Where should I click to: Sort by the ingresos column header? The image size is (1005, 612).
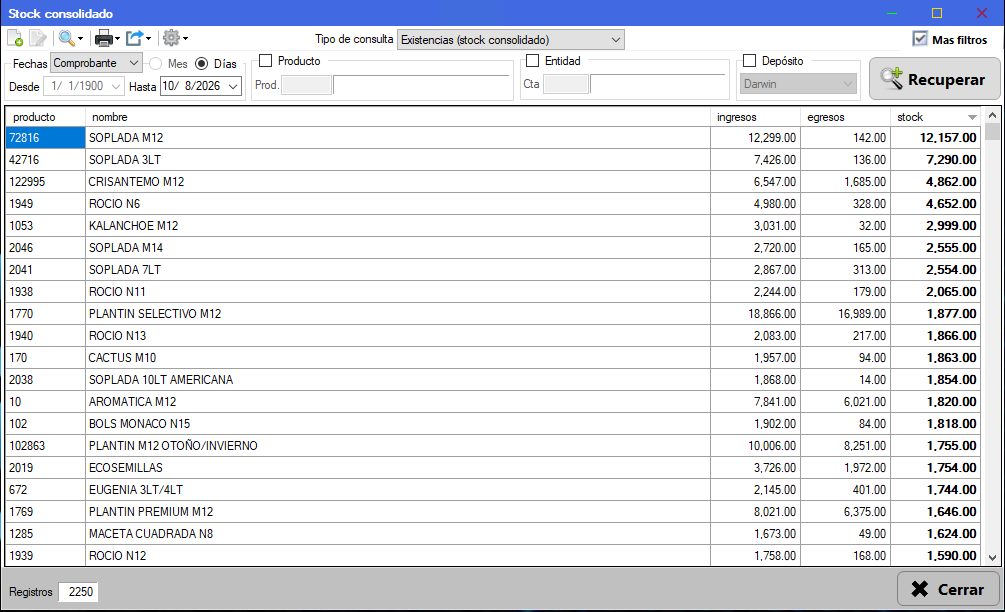755,117
